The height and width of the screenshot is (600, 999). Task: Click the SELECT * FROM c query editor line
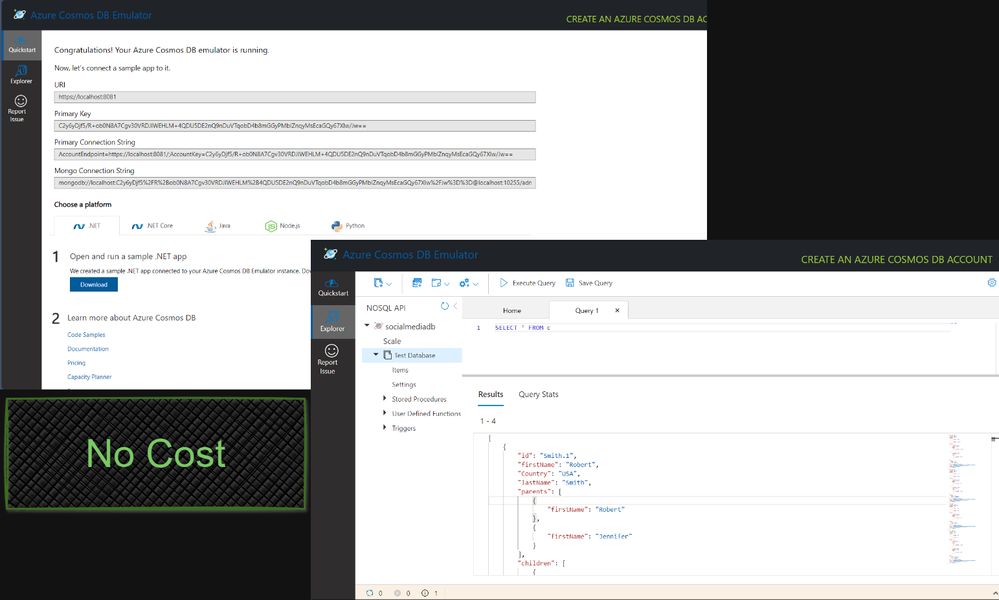pyautogui.click(x=522, y=327)
